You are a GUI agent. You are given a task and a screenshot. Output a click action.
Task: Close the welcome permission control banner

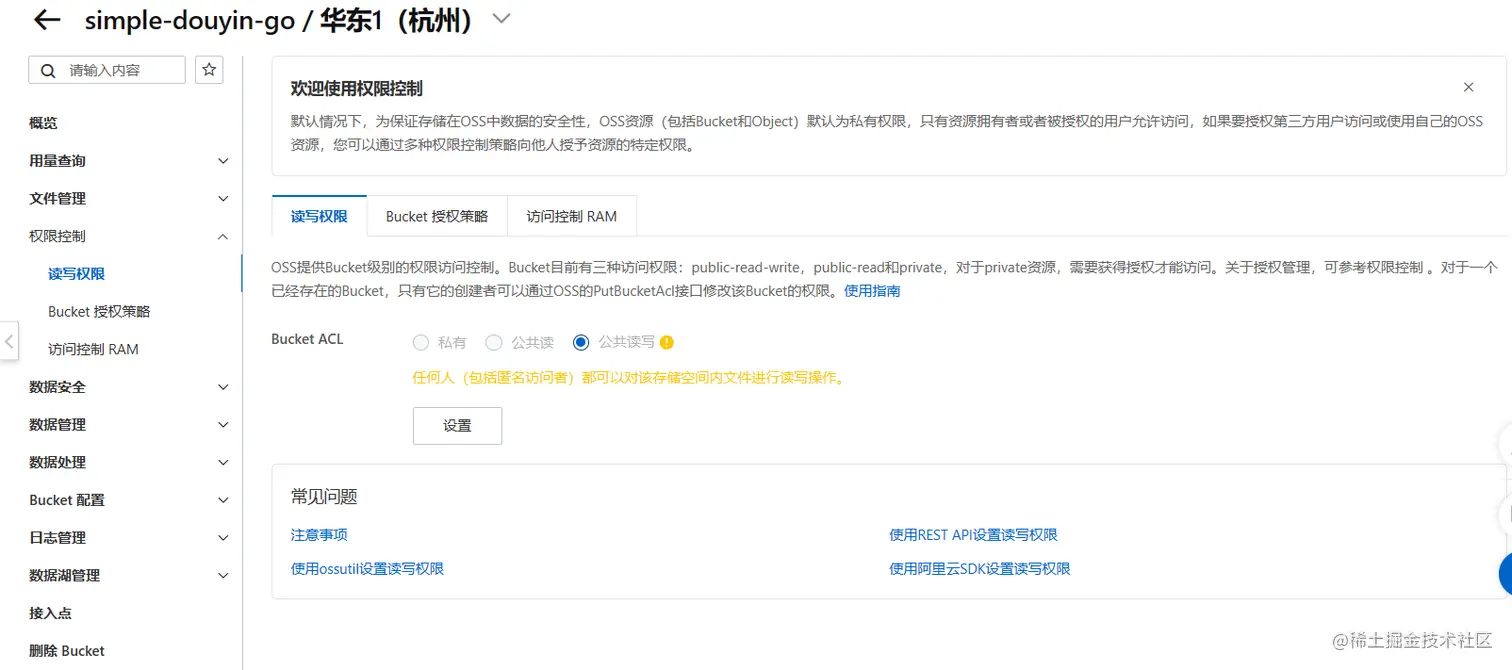[1468, 88]
